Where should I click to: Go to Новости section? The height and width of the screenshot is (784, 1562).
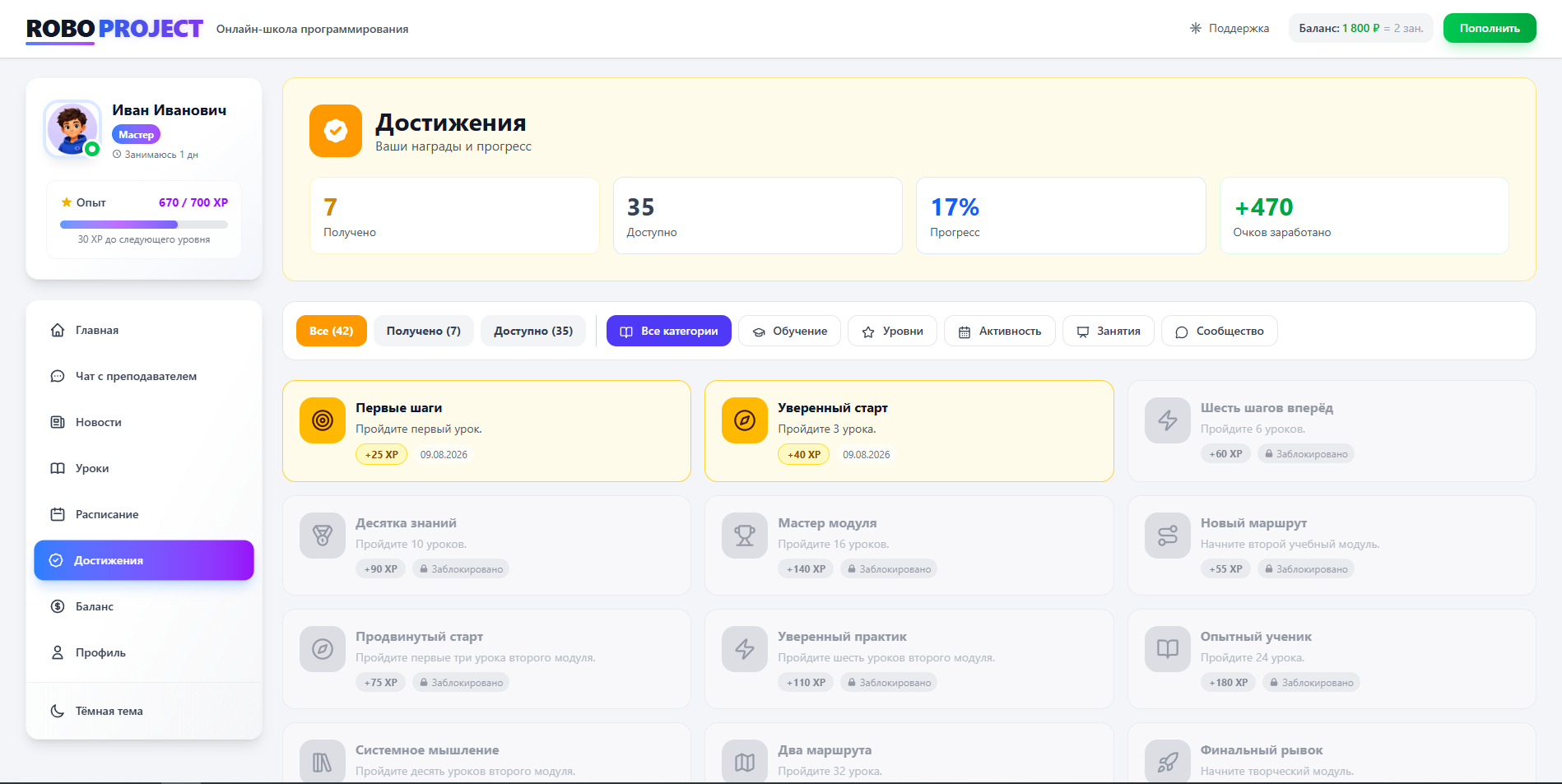144,422
